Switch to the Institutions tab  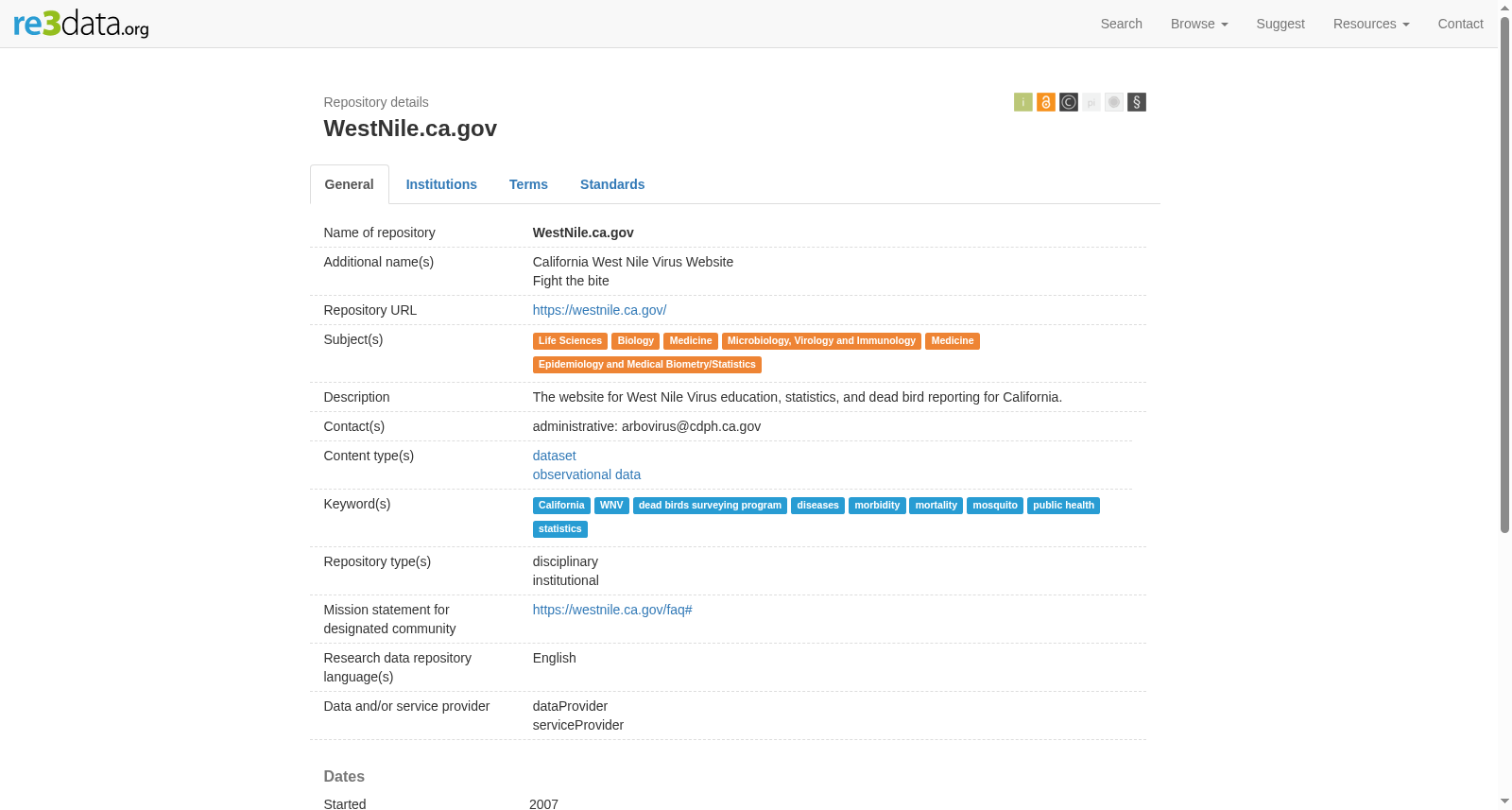(441, 184)
